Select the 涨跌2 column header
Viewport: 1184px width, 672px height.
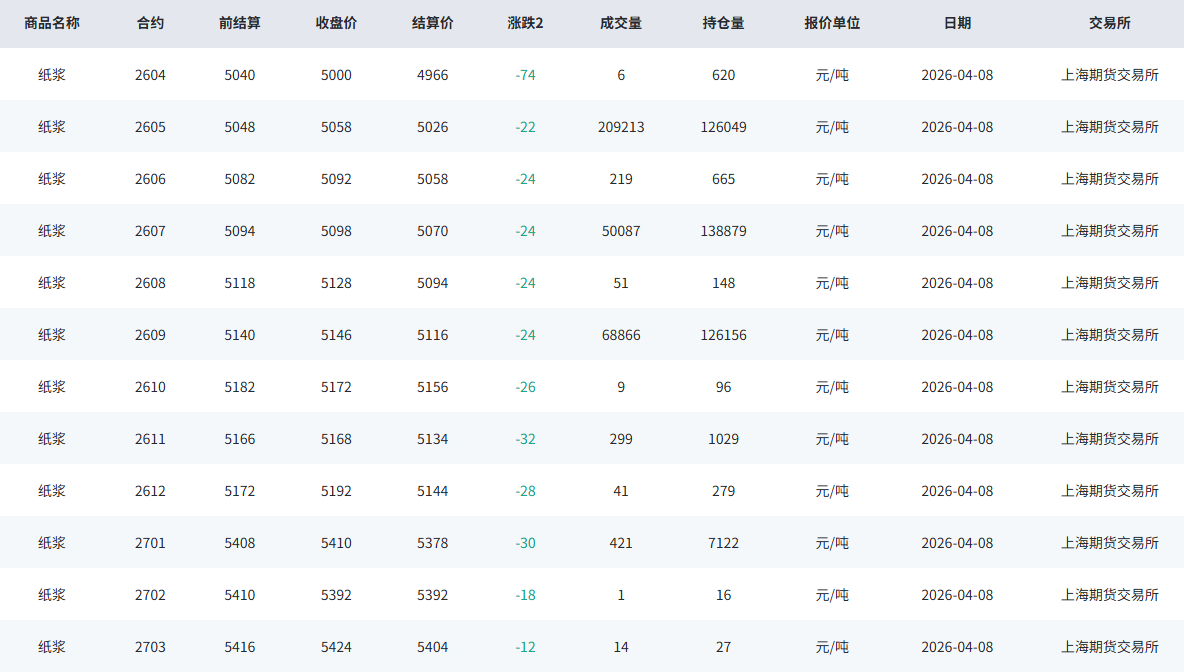pyautogui.click(x=525, y=23)
